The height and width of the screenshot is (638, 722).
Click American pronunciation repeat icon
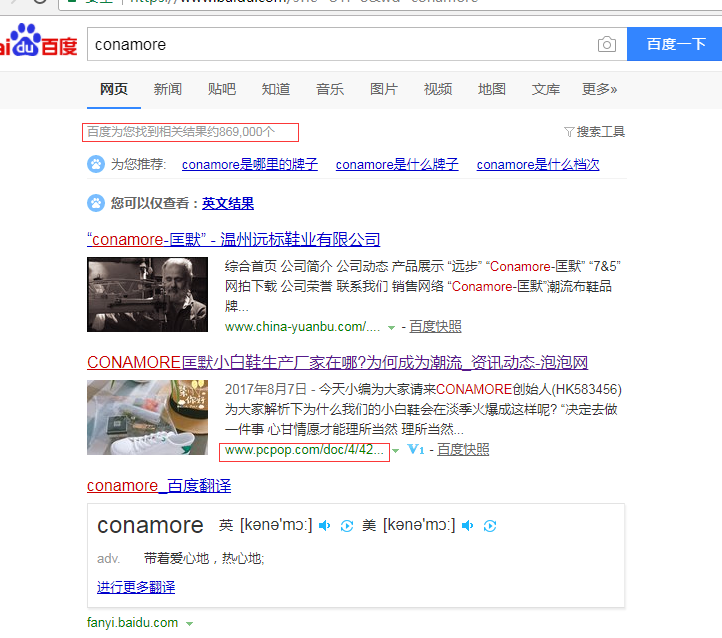click(490, 526)
